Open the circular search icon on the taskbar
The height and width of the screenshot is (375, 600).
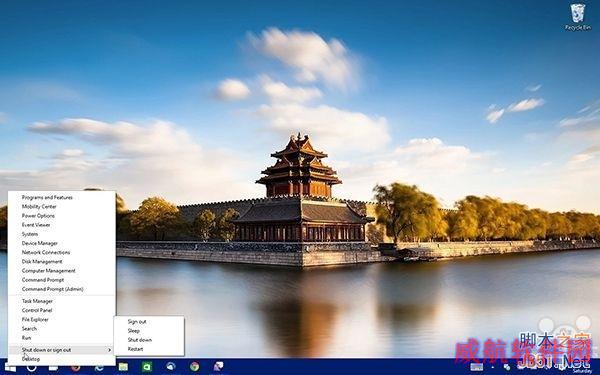tap(31, 368)
